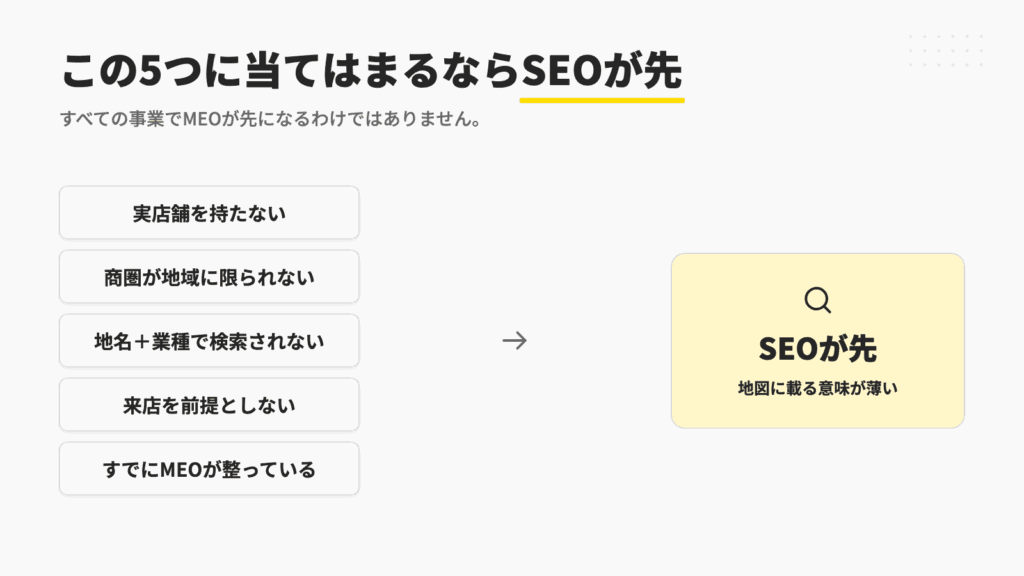This screenshot has height=576, width=1024.
Task: Click the 地図に載る意味が薄い caption
Action: [x=818, y=388]
